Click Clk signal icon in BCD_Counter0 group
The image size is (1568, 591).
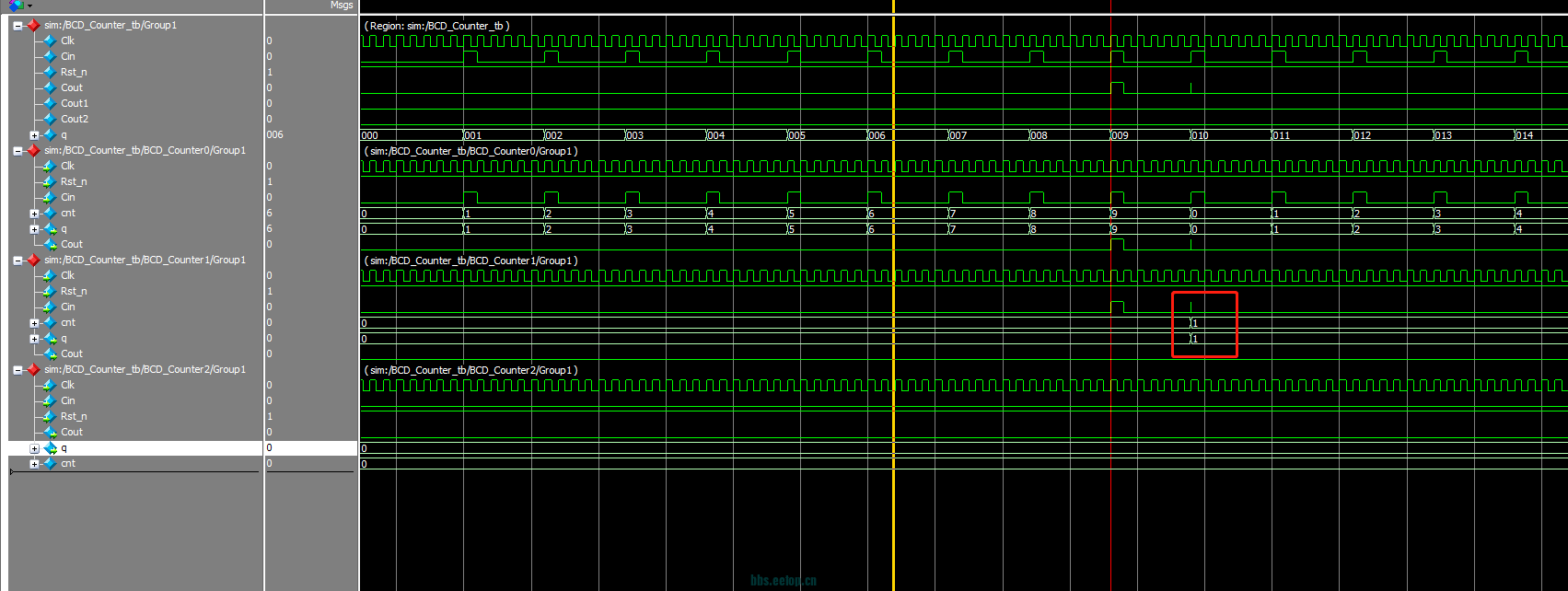51,167
